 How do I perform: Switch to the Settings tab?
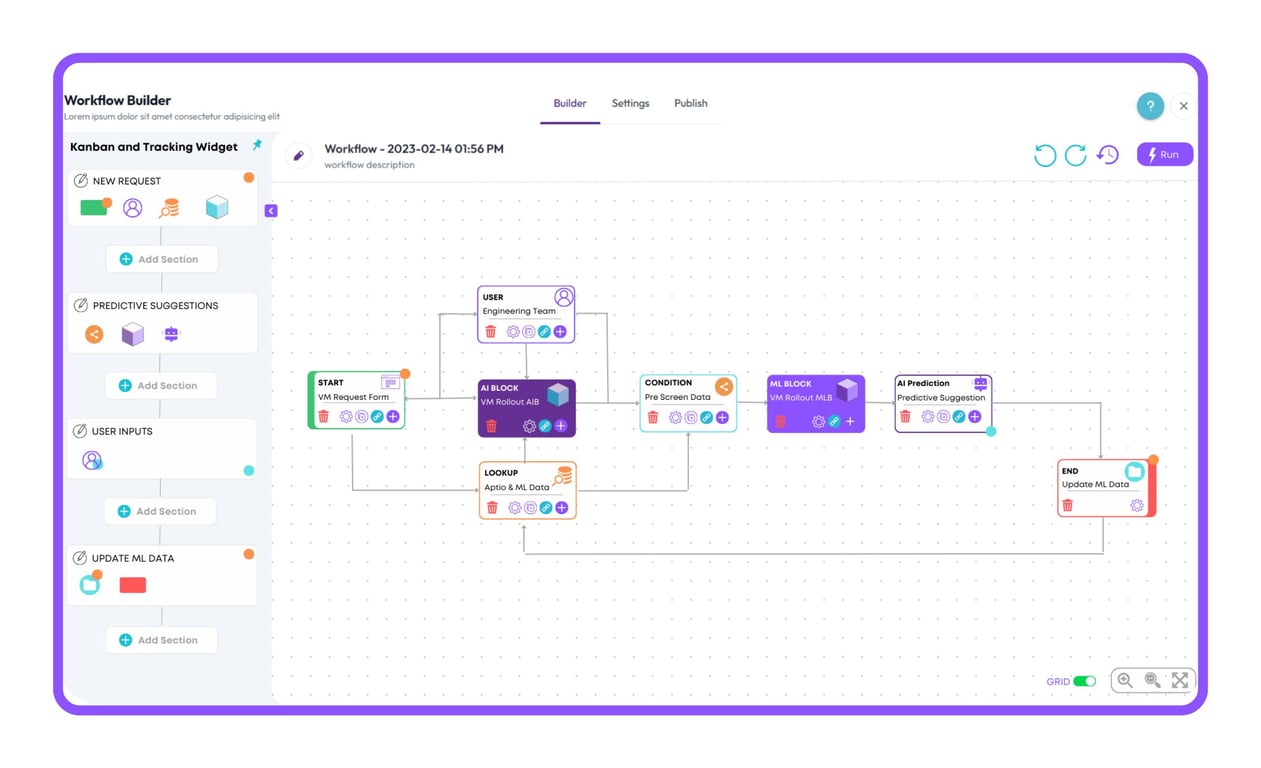[630, 103]
